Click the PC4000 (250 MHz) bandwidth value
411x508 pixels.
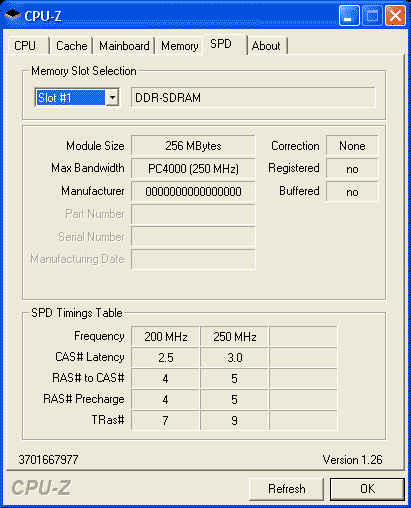click(193, 168)
